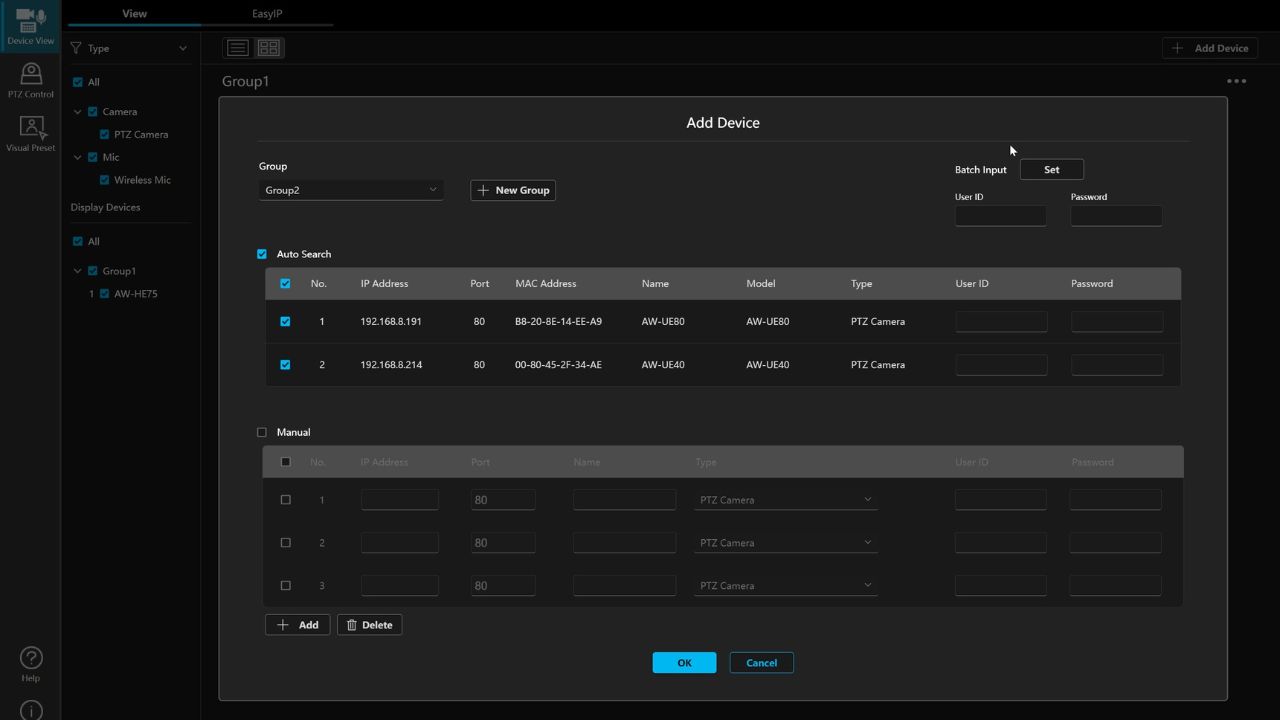Collapse the Type filter section
Viewport: 1280px width, 720px height.
[x=183, y=48]
